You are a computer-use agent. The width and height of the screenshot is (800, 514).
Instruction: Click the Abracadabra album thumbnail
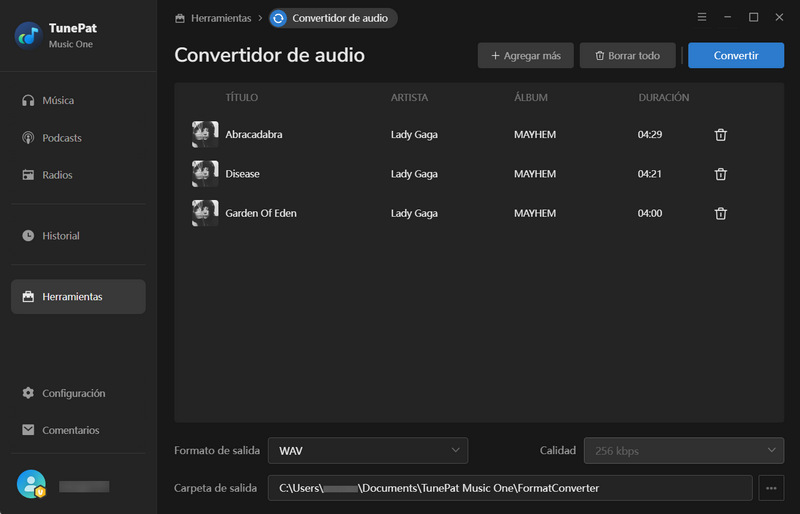(x=205, y=134)
